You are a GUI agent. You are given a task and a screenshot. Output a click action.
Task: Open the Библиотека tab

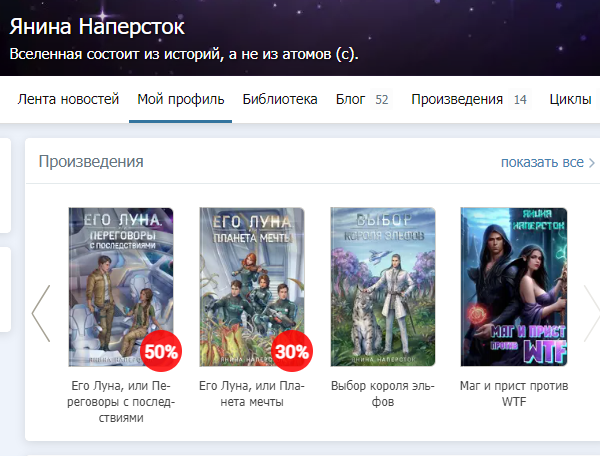[280, 99]
